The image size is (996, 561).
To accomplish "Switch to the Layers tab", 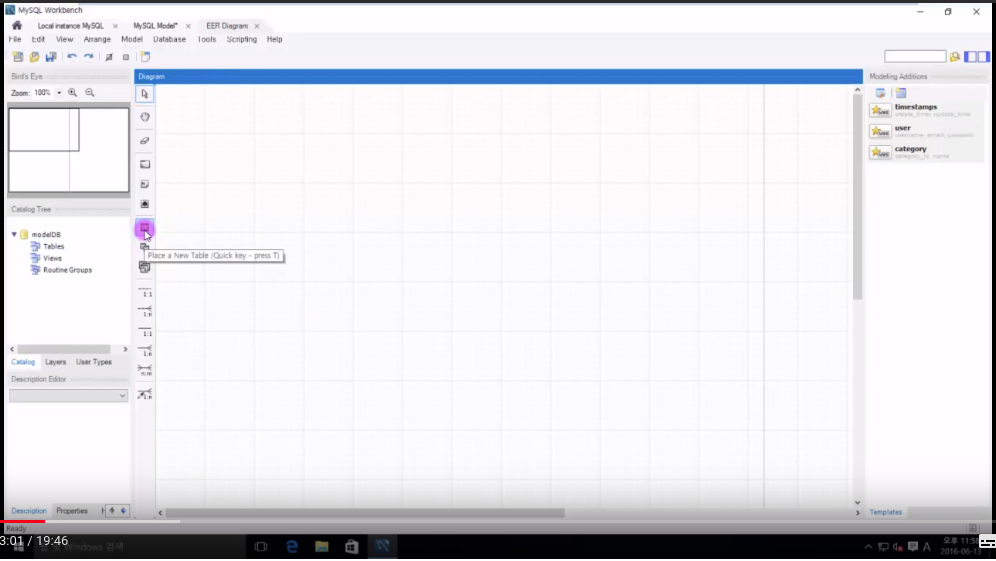I will [x=55, y=362].
